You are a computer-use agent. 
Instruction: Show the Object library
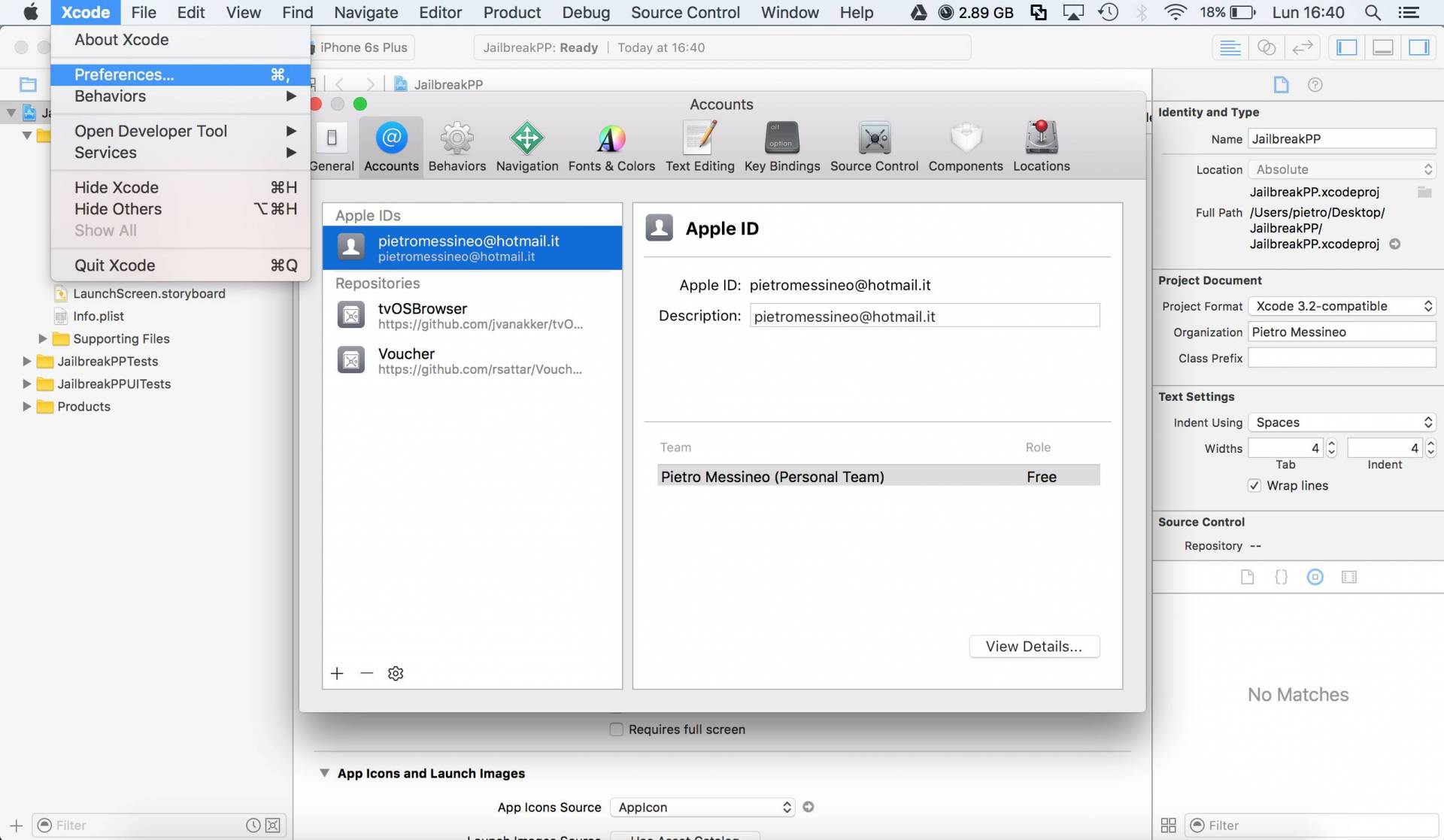coord(1315,577)
